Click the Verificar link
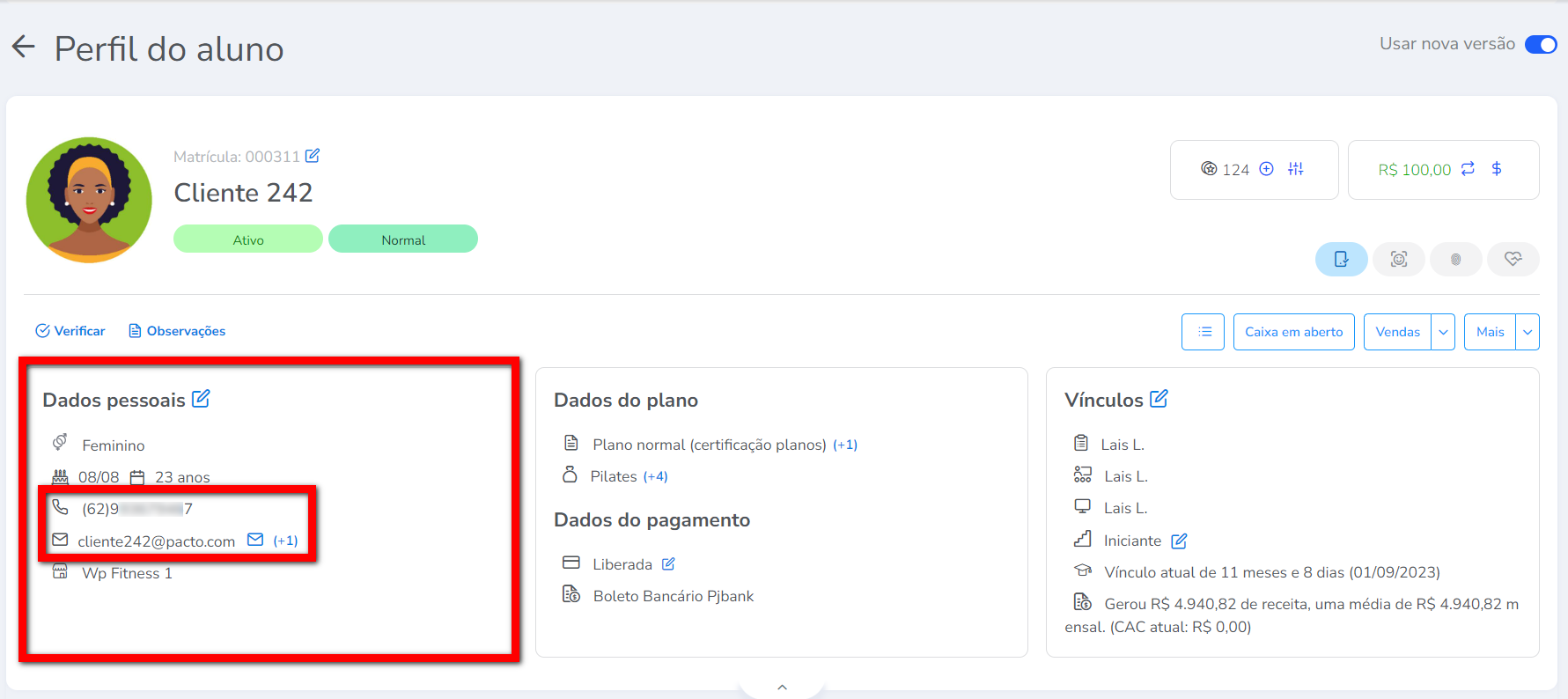Image resolution: width=1568 pixels, height=699 pixels. coord(70,331)
